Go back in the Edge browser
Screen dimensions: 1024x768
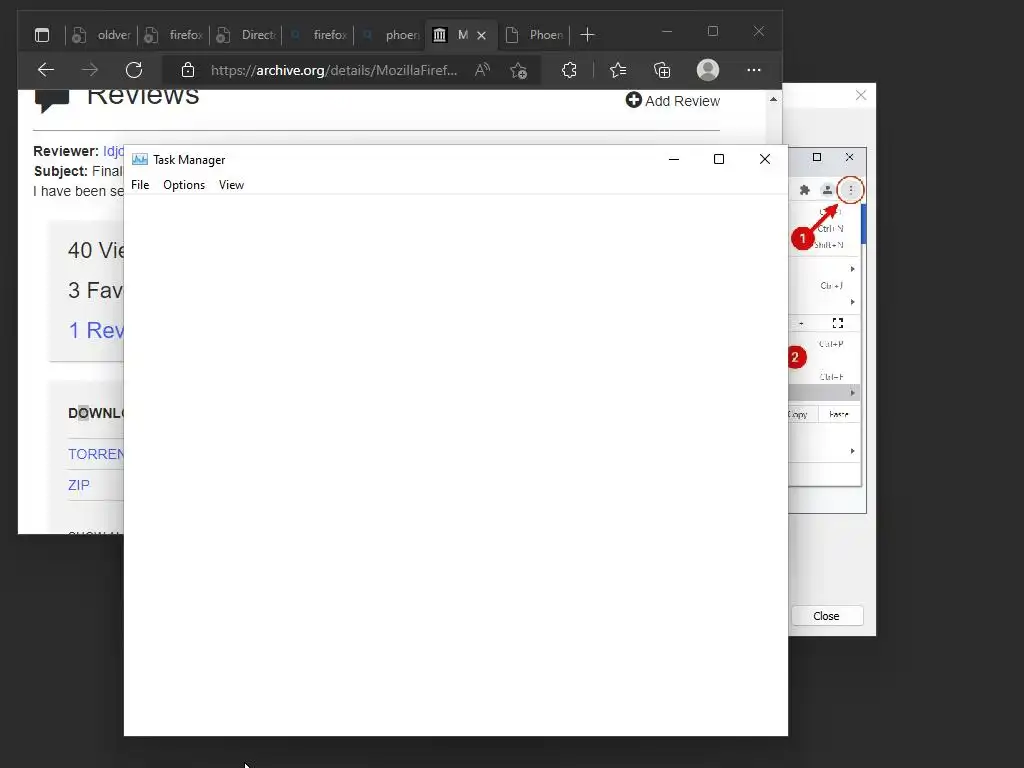pos(46,70)
